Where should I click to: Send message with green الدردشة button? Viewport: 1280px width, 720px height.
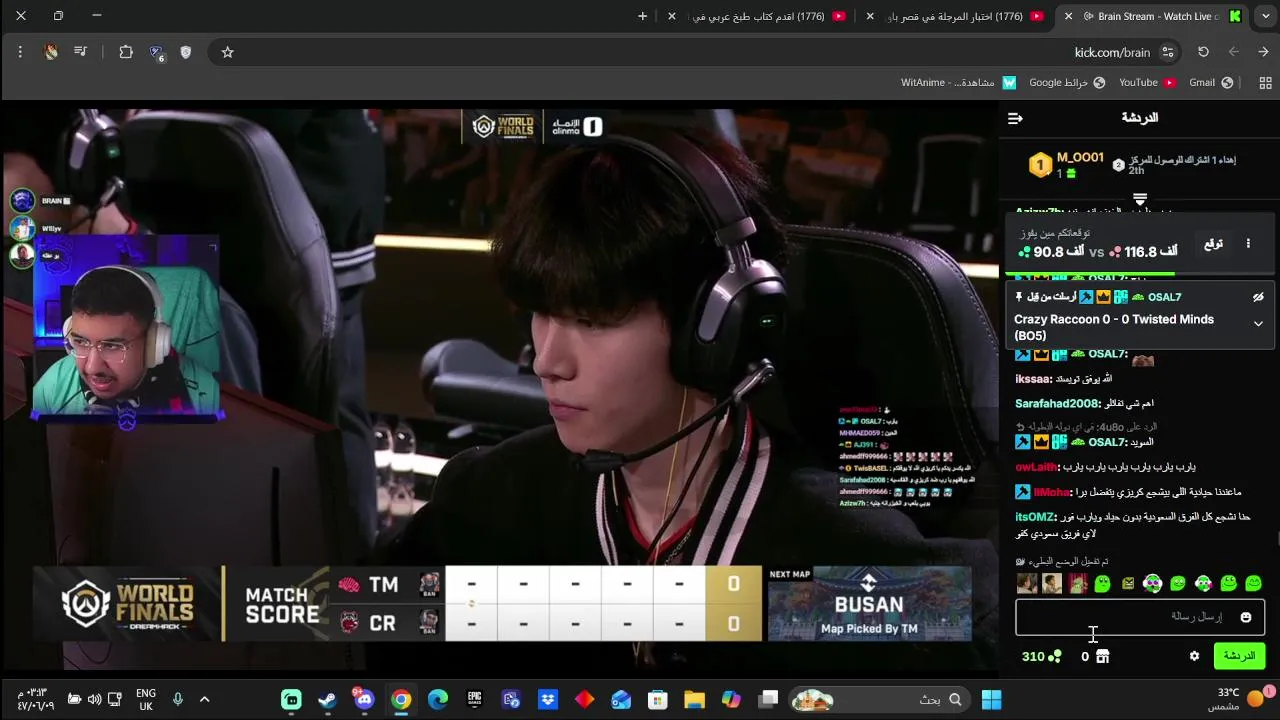[1239, 656]
